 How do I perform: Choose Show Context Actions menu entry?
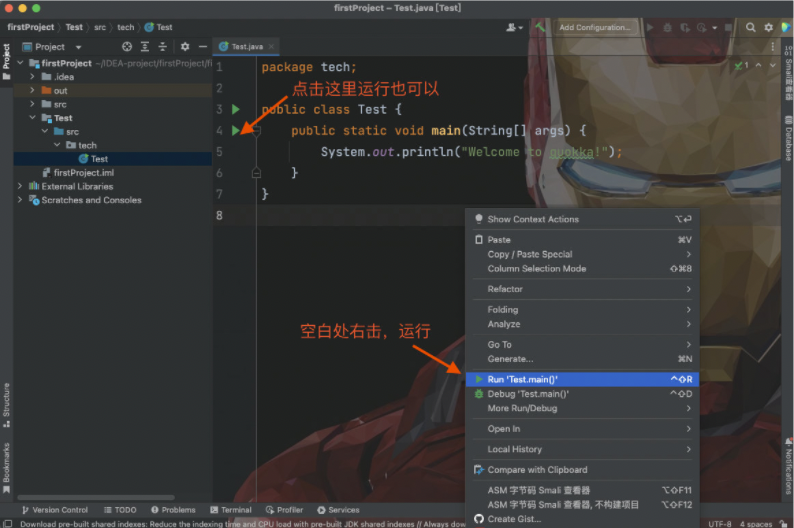click(582, 219)
